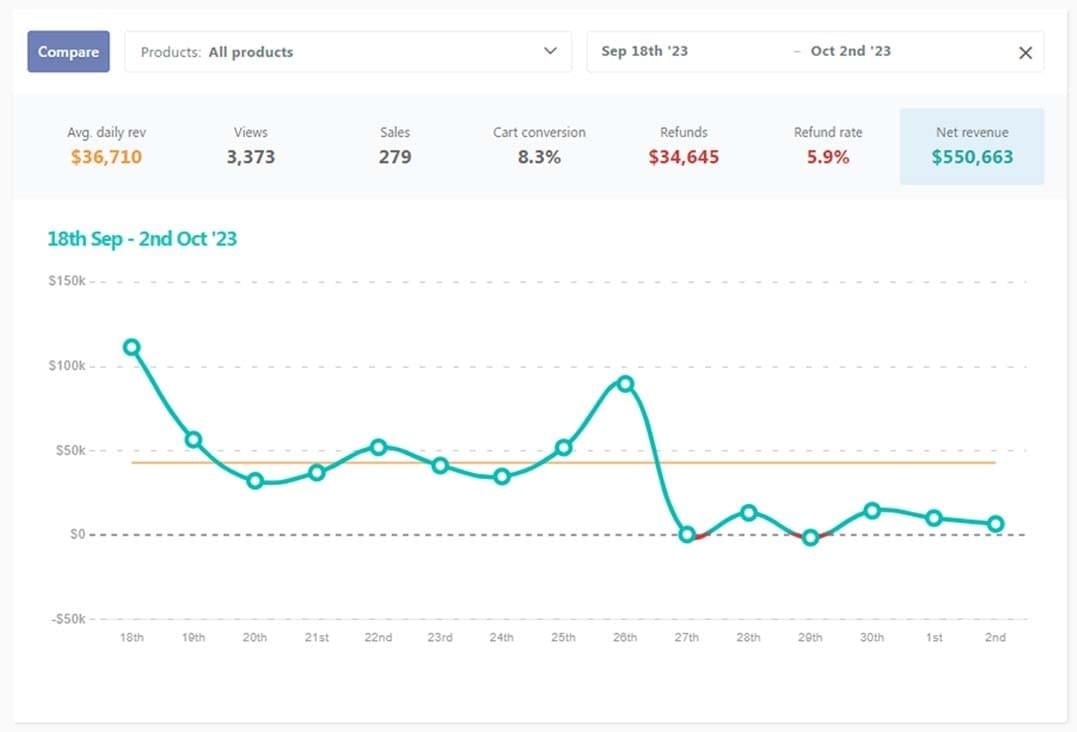Image resolution: width=1077 pixels, height=732 pixels.
Task: Select the Refunds metric tab
Action: tap(683, 146)
